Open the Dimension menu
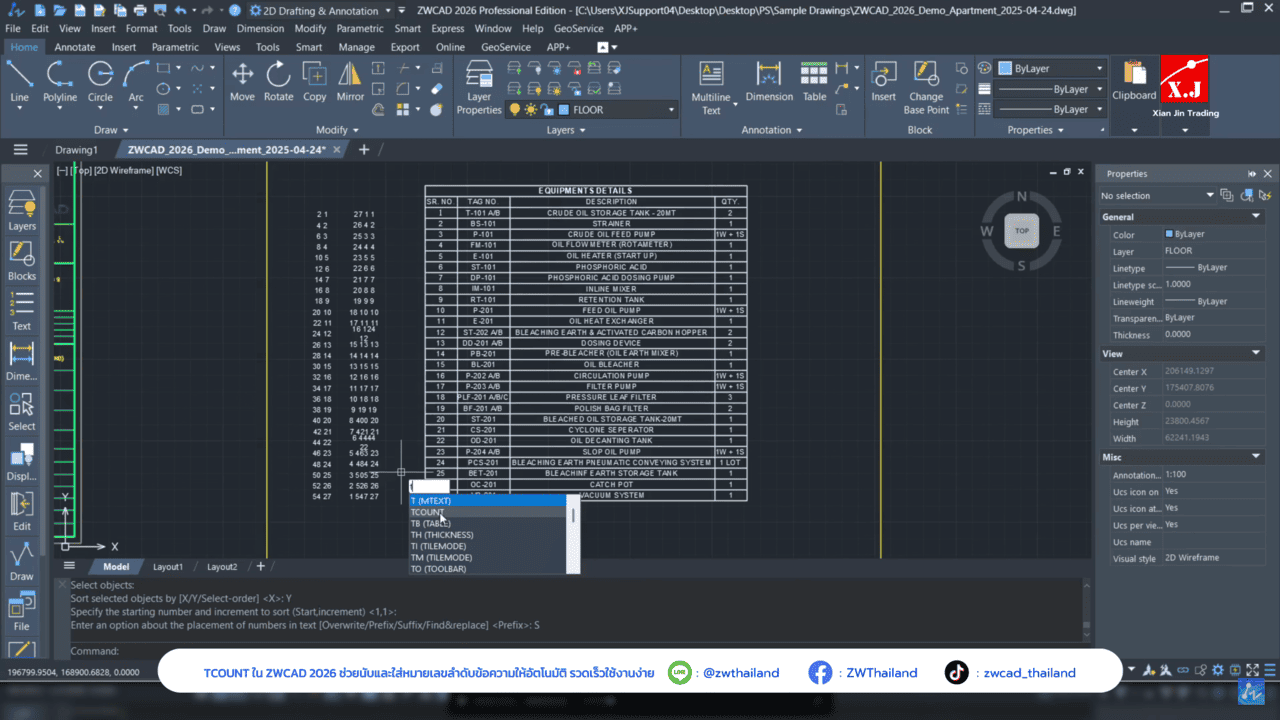Image resolution: width=1280 pixels, height=720 pixels. [260, 29]
